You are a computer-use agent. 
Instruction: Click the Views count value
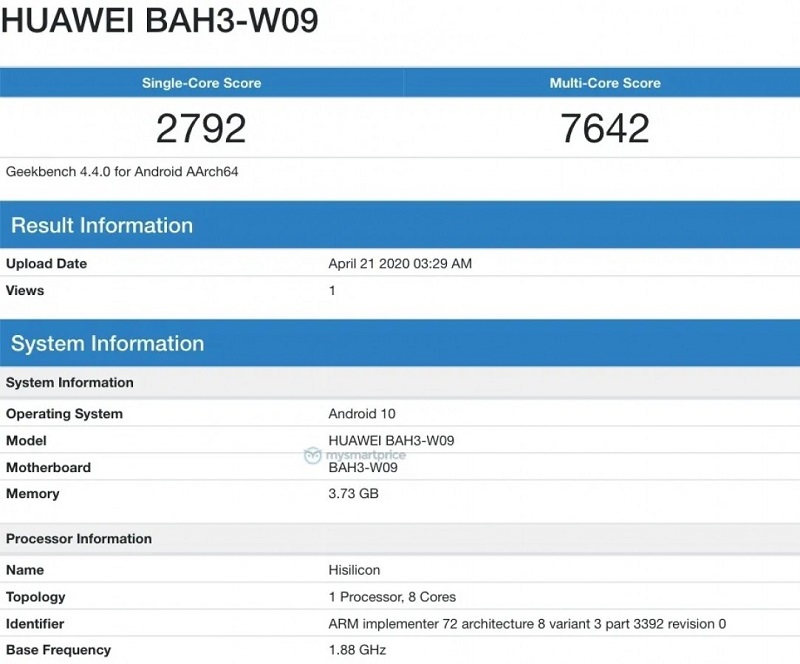click(330, 290)
